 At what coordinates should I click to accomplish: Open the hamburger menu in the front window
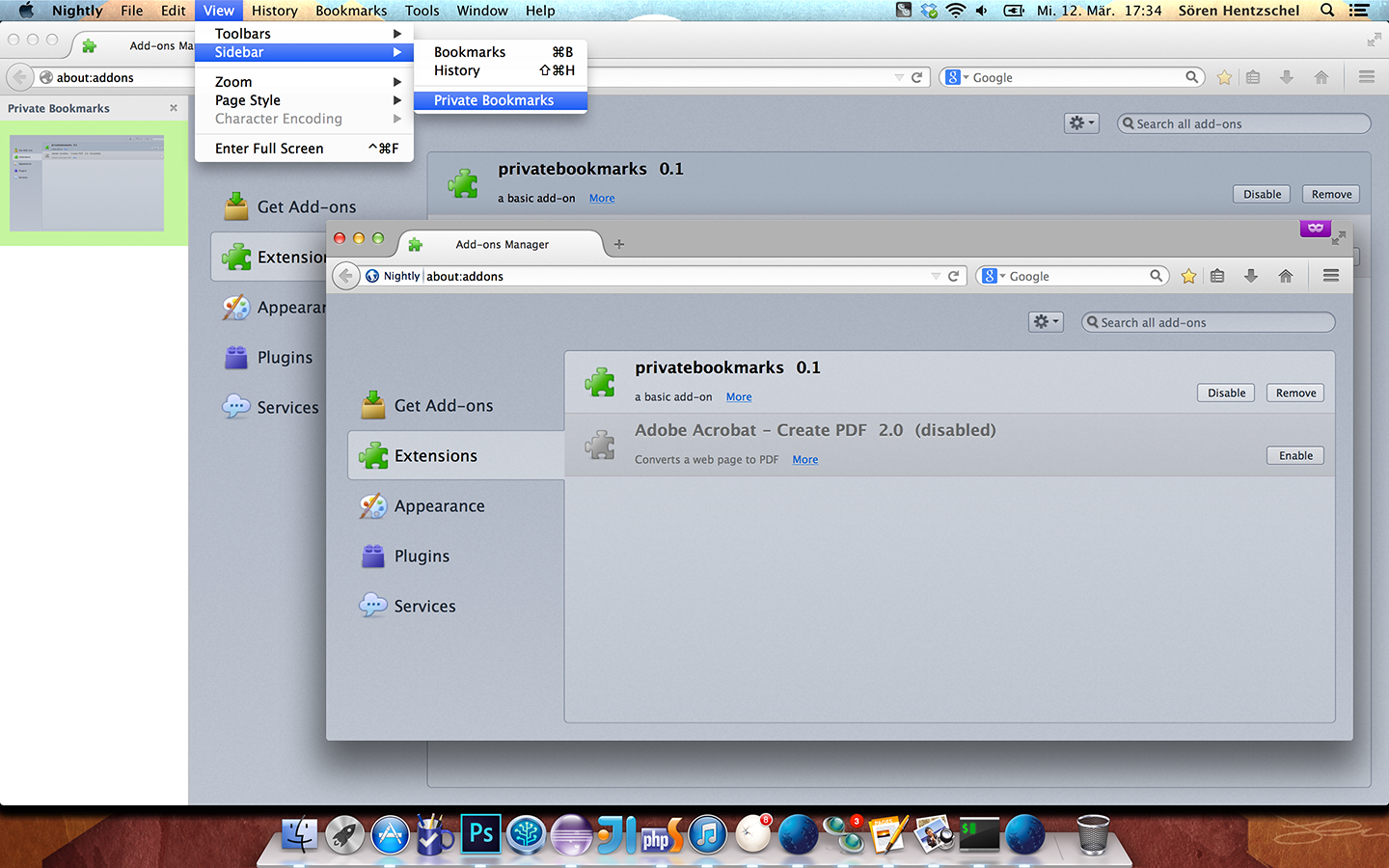point(1331,276)
